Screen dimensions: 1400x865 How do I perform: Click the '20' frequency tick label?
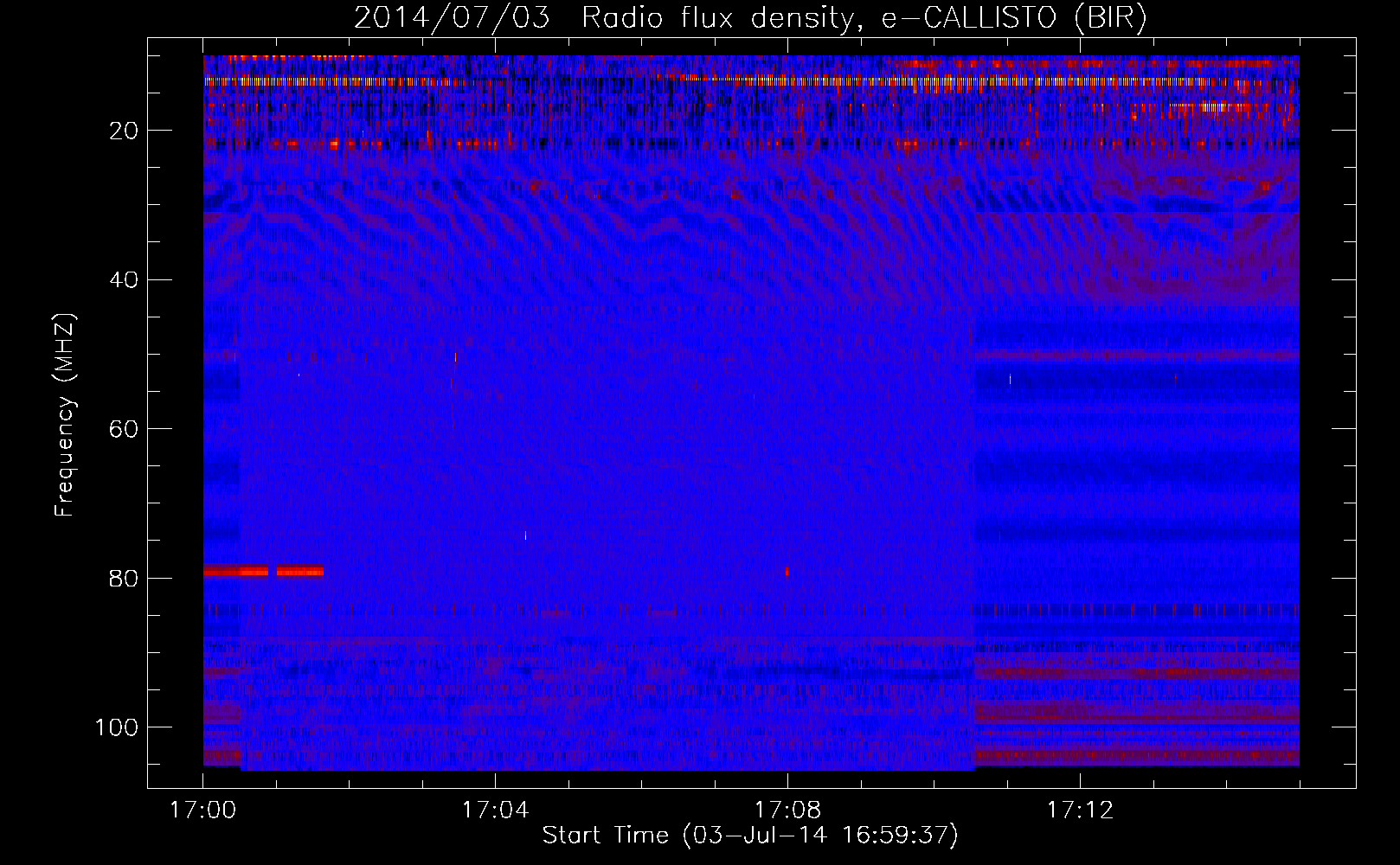125,131
